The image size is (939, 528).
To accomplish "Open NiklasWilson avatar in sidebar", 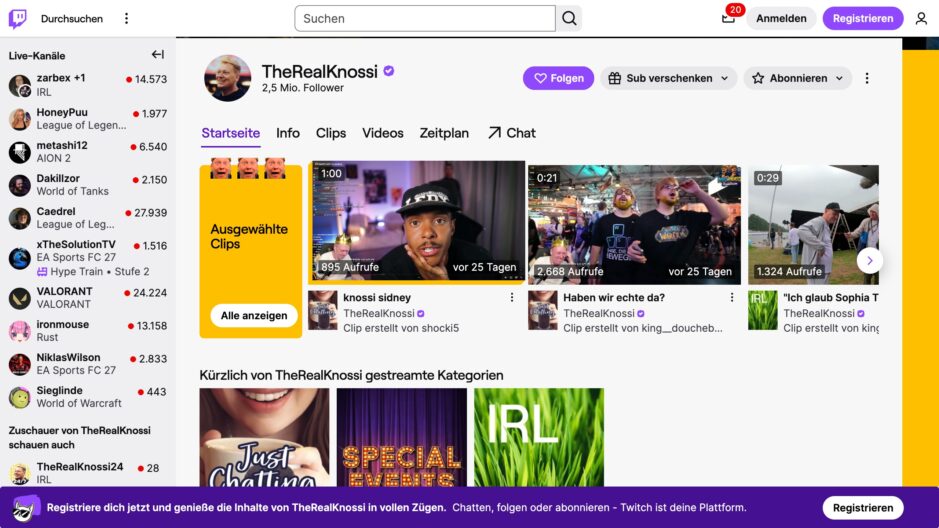I will pos(20,364).
